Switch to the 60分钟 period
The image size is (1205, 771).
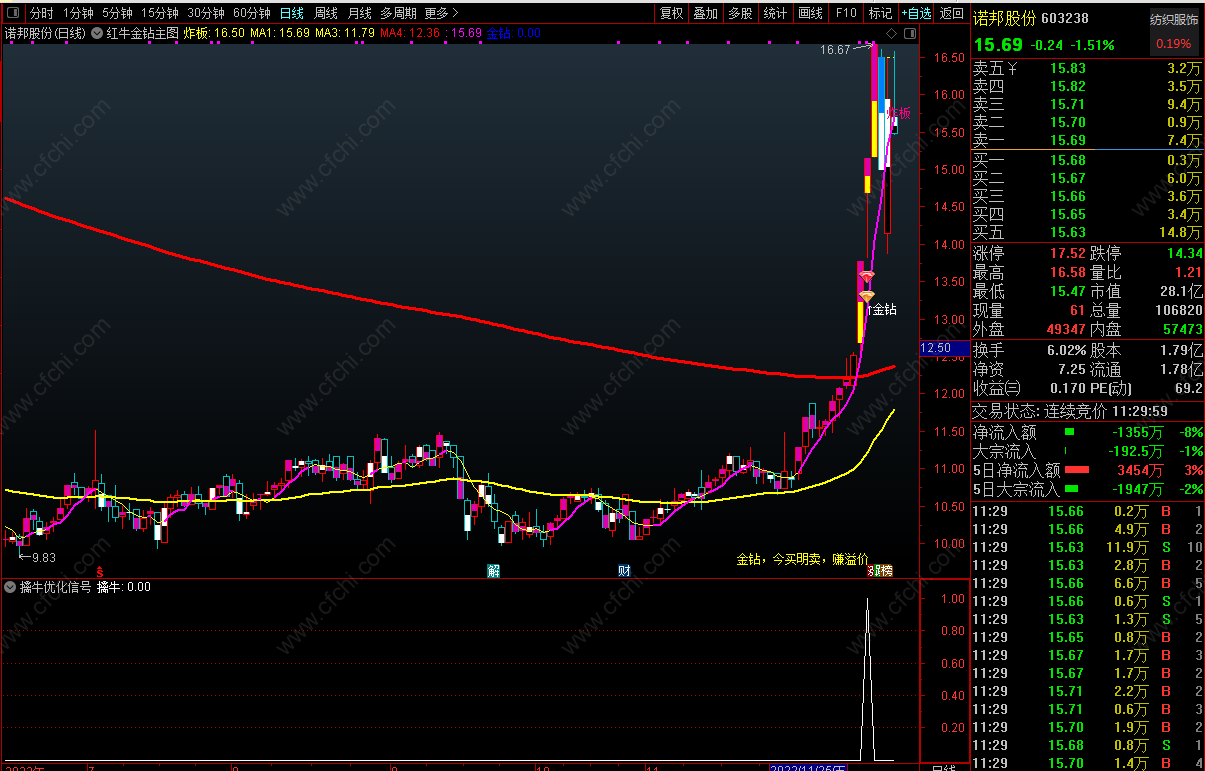[251, 13]
